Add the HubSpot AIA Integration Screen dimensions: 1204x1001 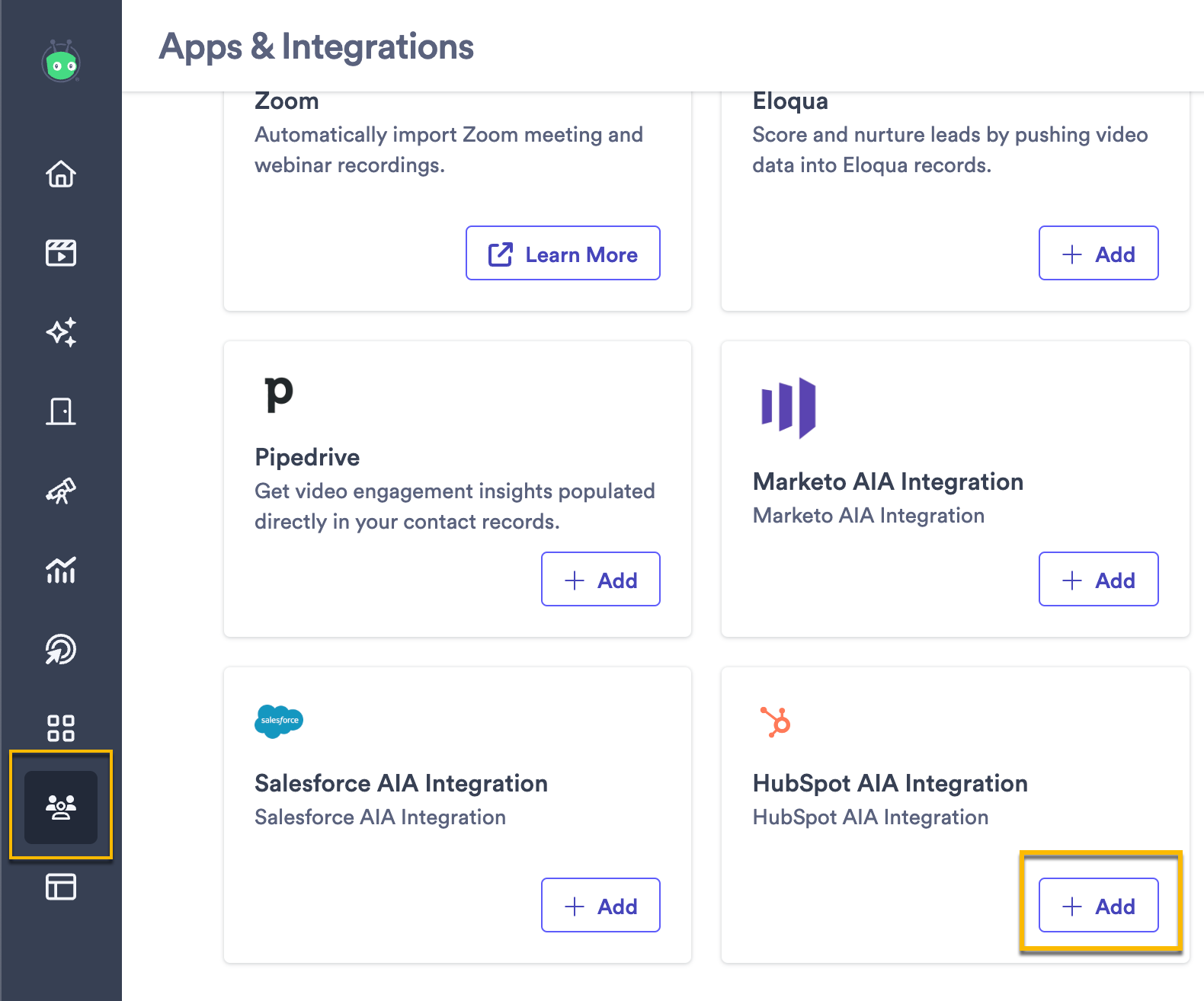1099,905
